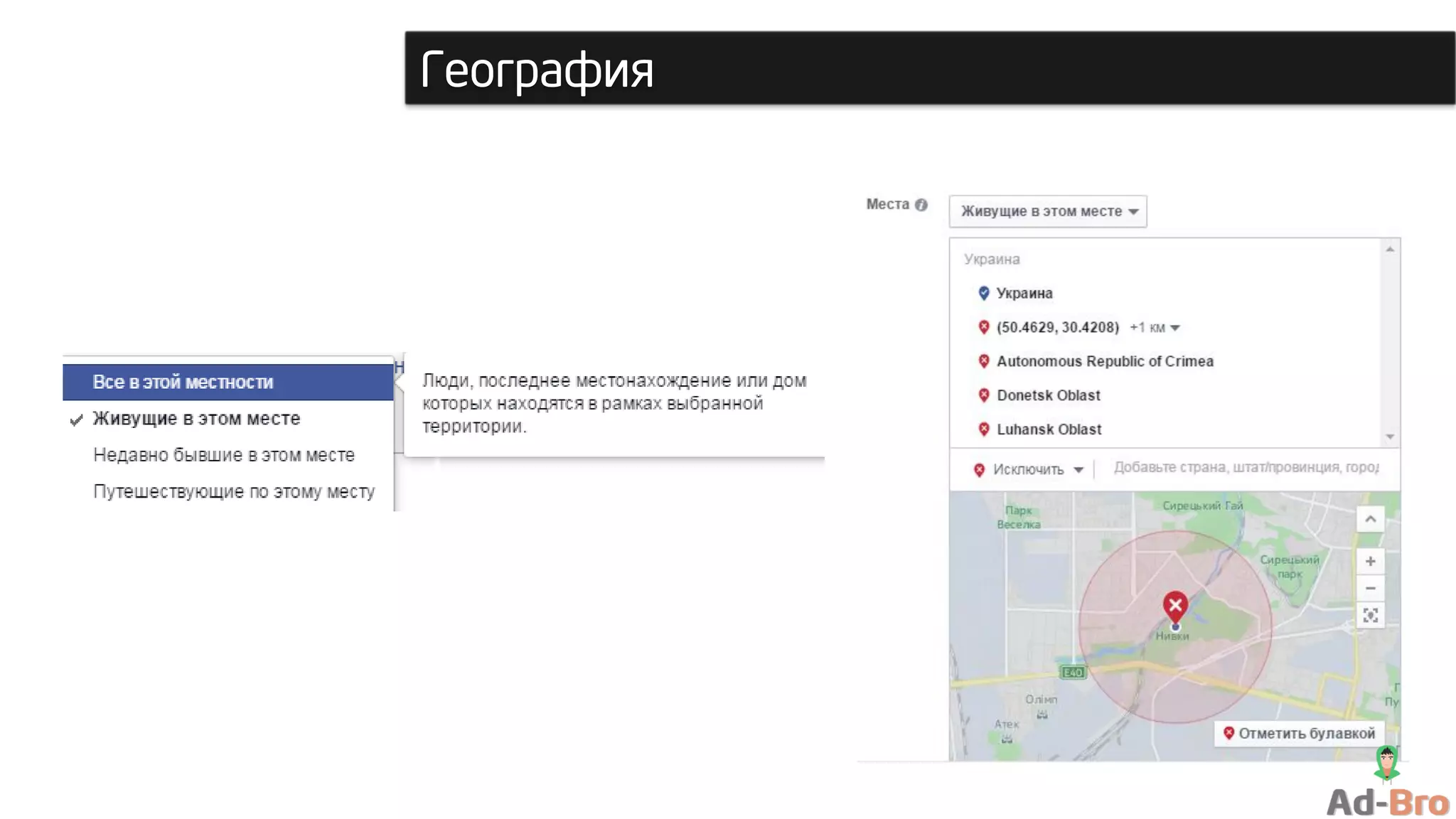Collapse the map with the chevron up button
Screen dimensions: 1456x819
[x=1370, y=519]
